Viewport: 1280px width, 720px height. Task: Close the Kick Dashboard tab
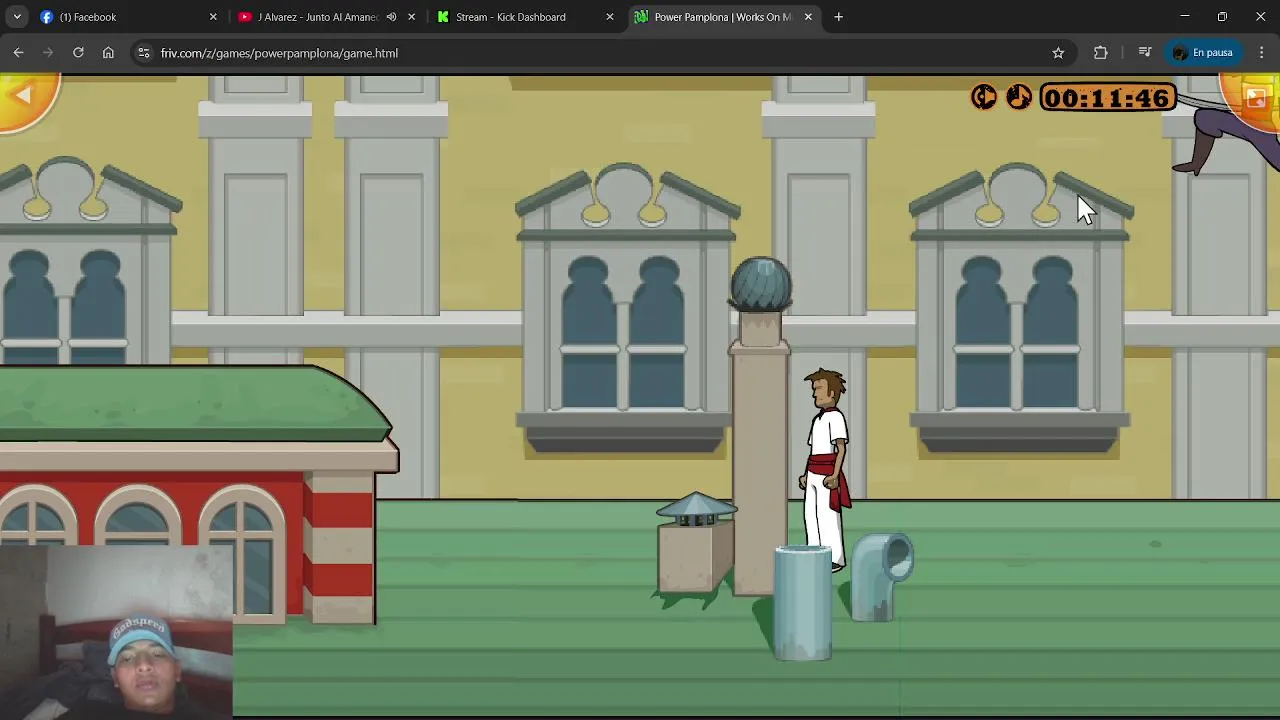(610, 17)
